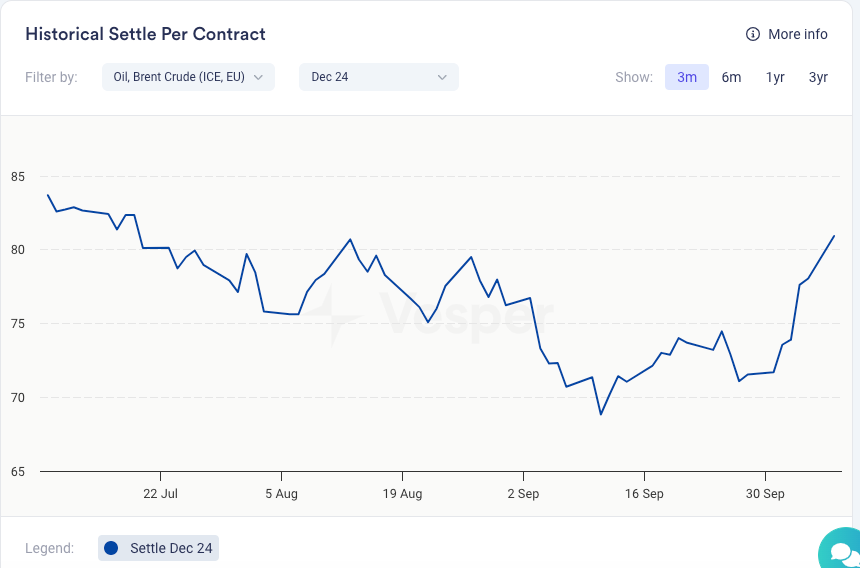Click the chevron beside Oil, Brent Crude

[258, 77]
